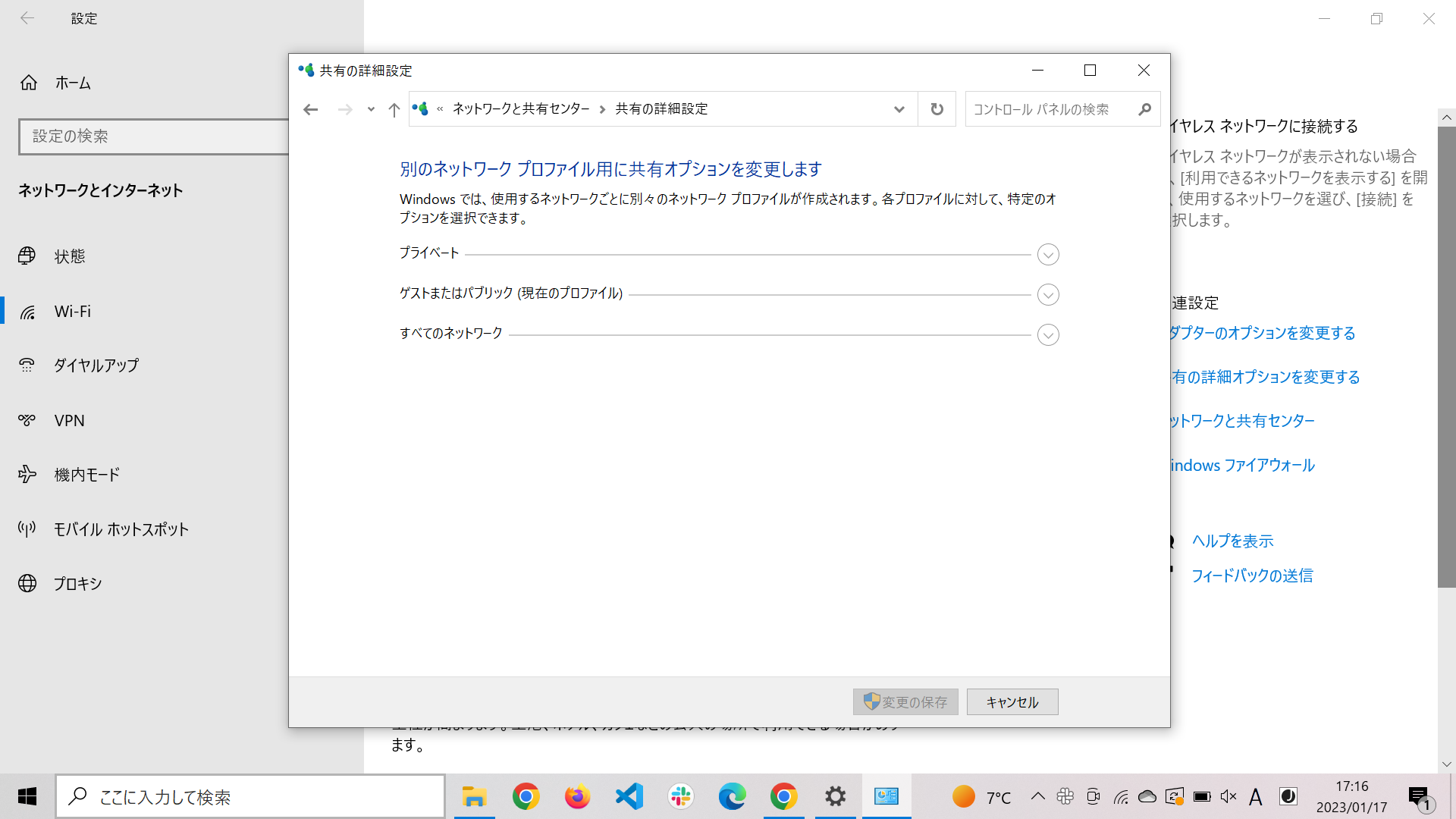This screenshot has height=819, width=1456.
Task: Open the フィードバックの送信 link
Action: point(1251,575)
